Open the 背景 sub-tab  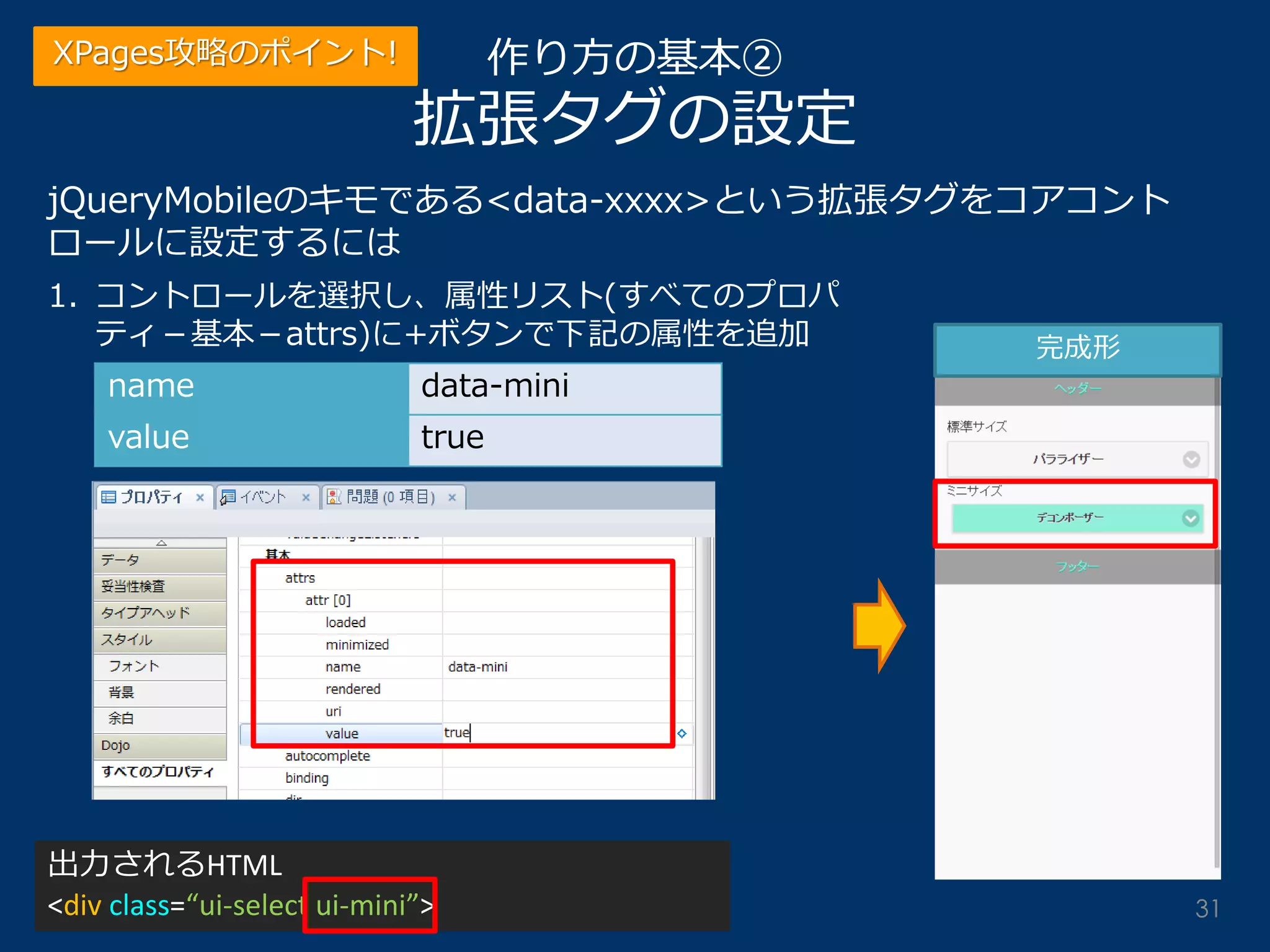160,693
